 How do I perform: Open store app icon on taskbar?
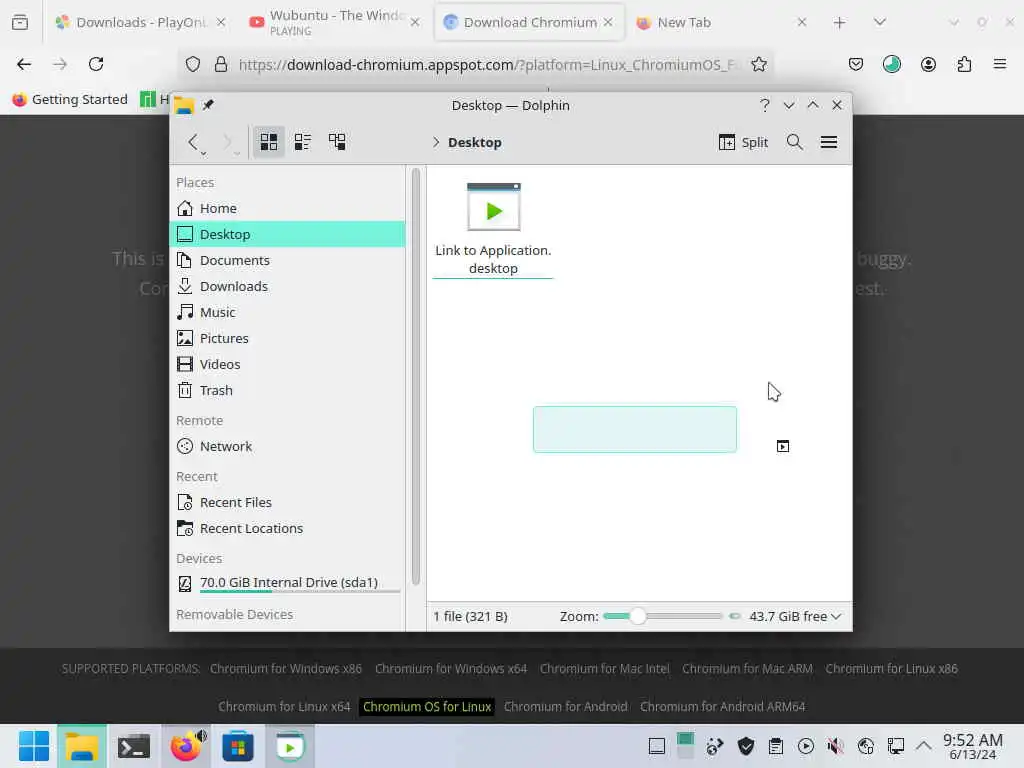[x=238, y=746]
